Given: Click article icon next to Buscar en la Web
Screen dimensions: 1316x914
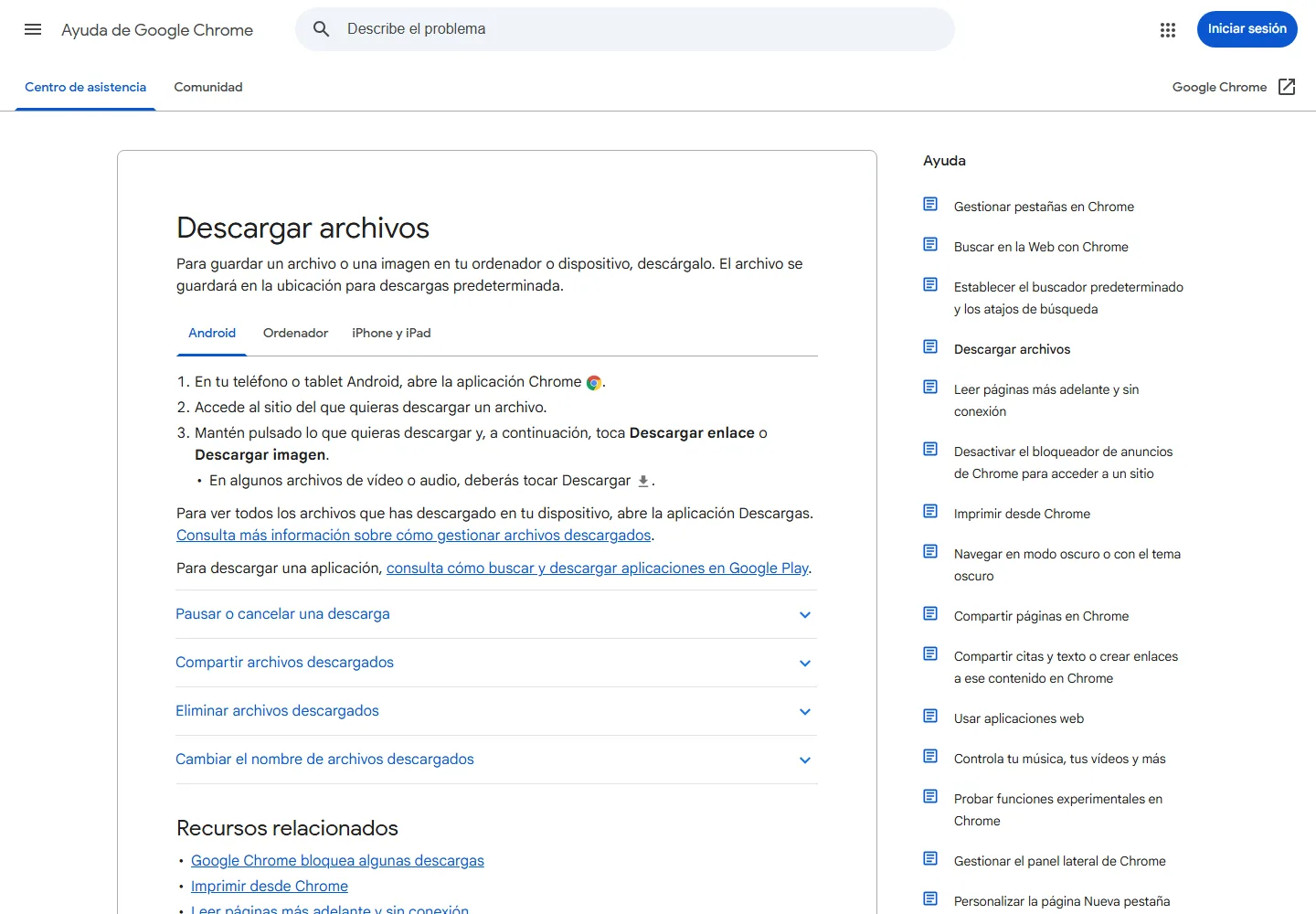Looking at the screenshot, I should (930, 244).
